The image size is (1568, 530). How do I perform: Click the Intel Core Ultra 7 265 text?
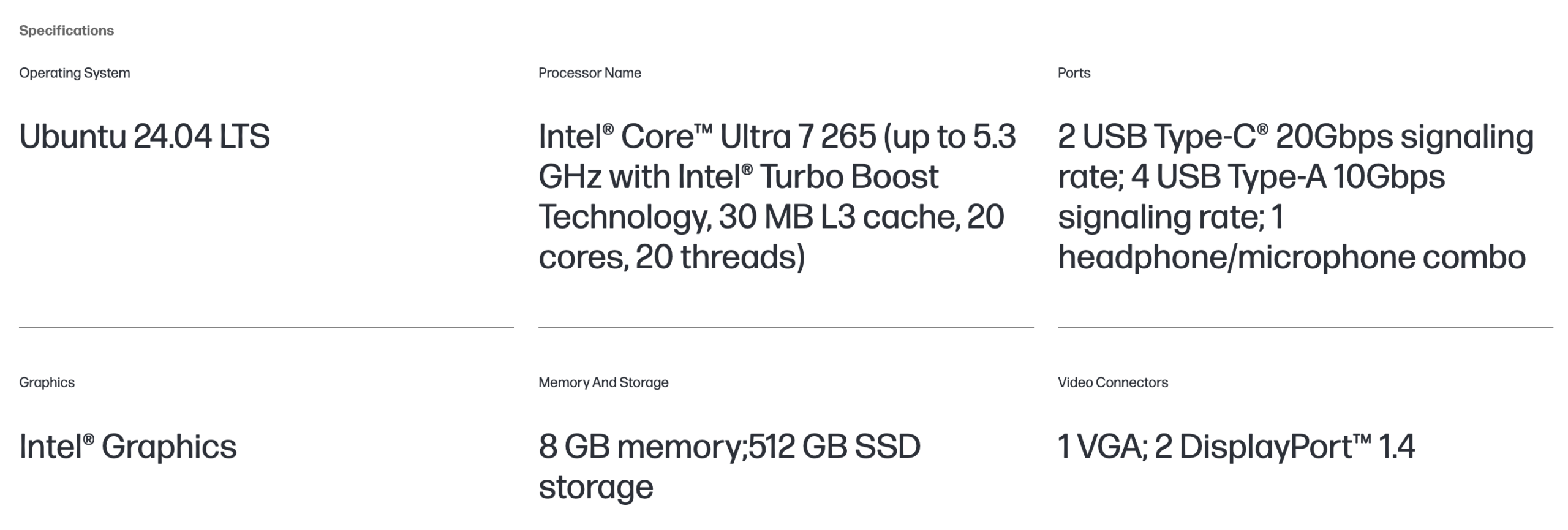tap(707, 137)
